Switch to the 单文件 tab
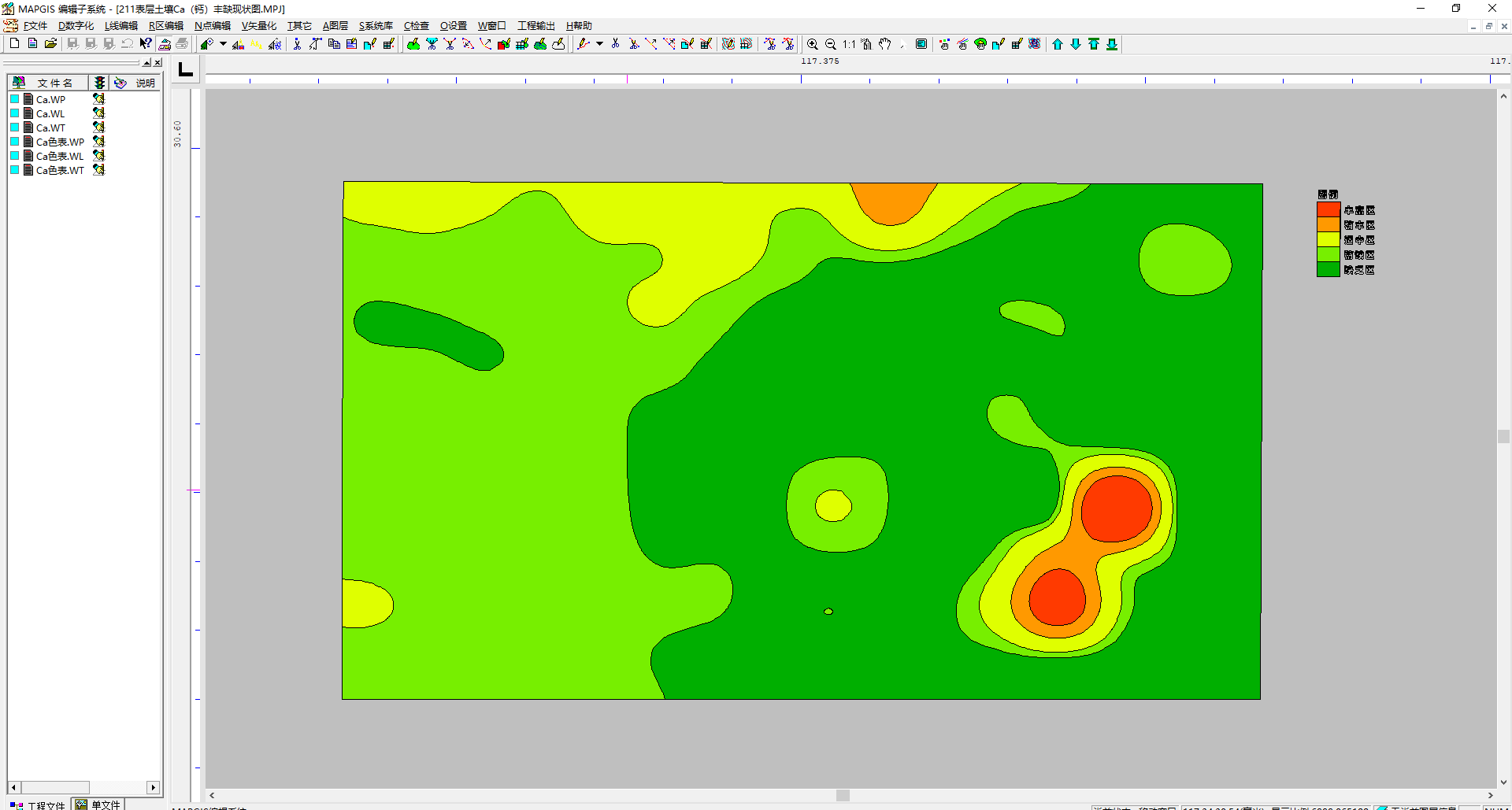 coord(98,804)
